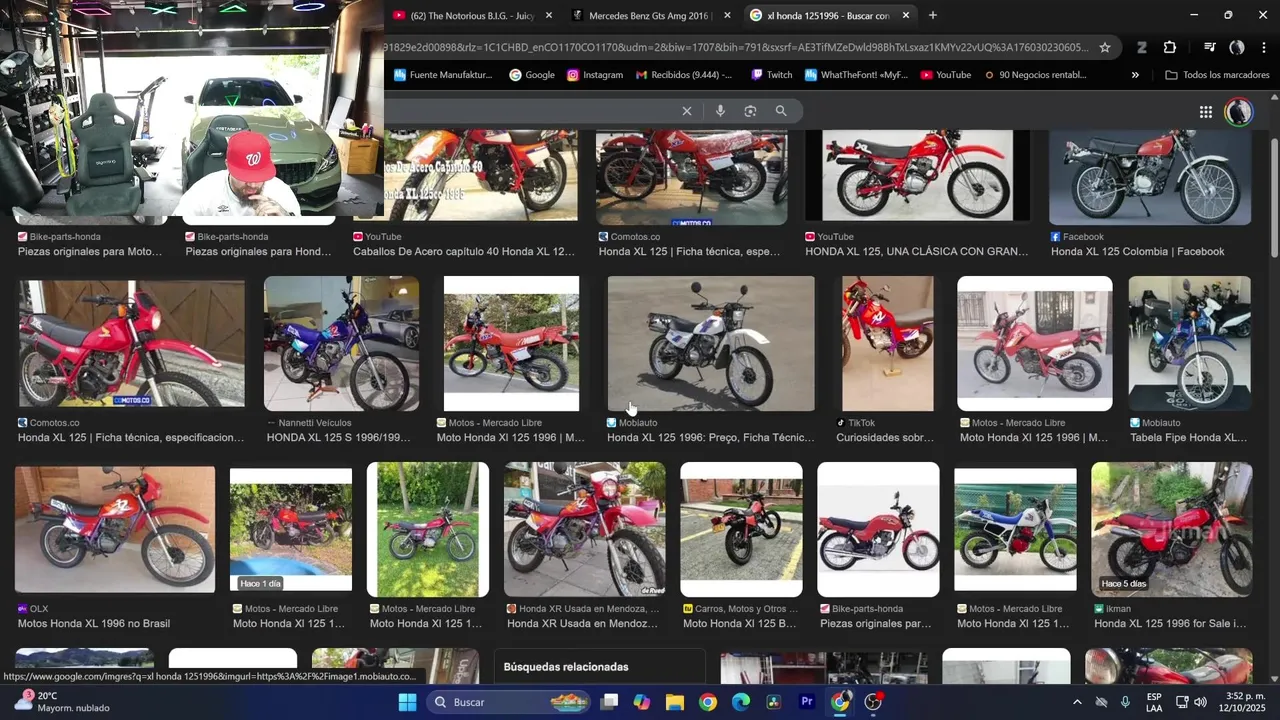Open Google bookmark
The height and width of the screenshot is (720, 1280).
(x=532, y=75)
